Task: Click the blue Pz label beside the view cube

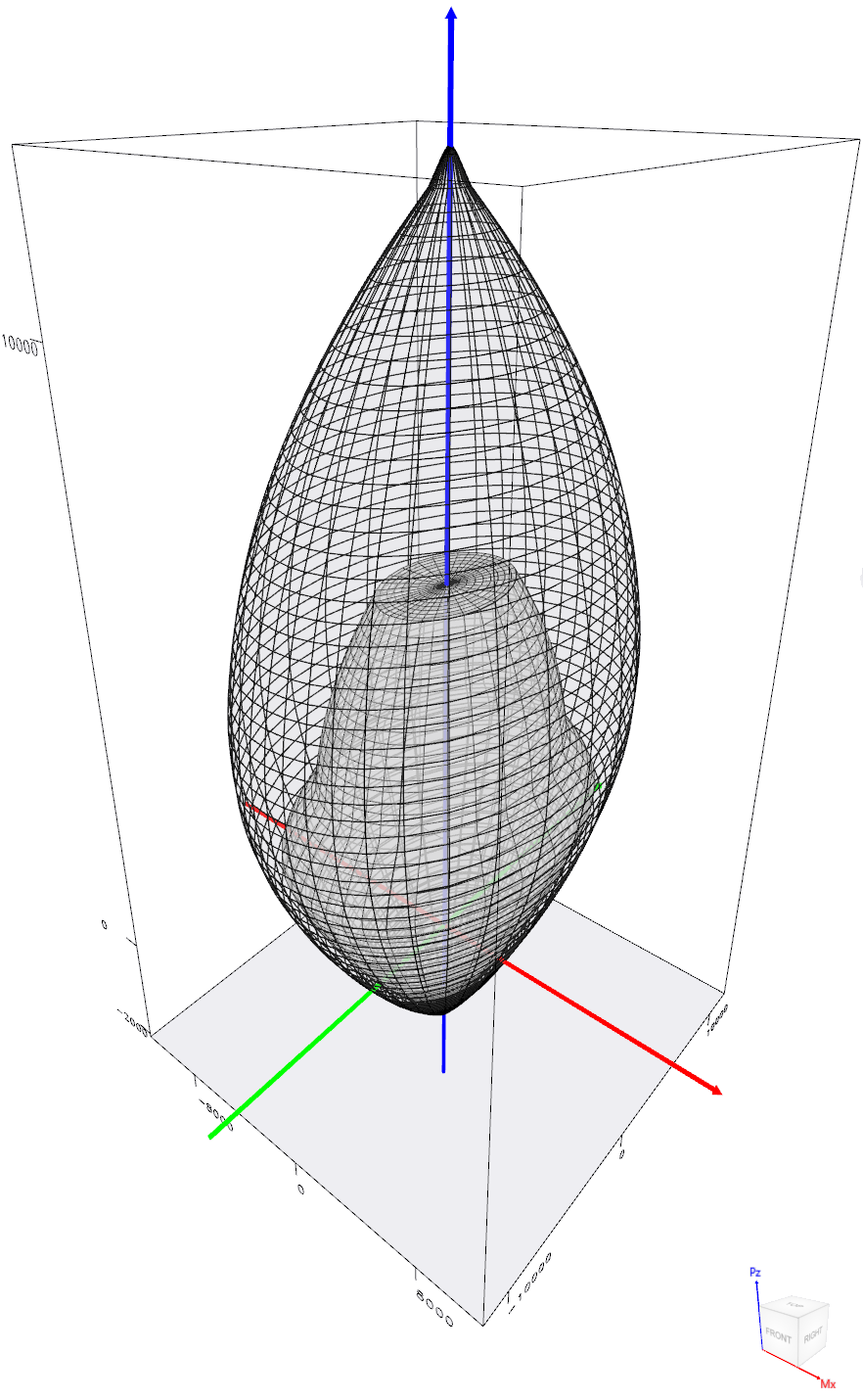Action: 754,1272
